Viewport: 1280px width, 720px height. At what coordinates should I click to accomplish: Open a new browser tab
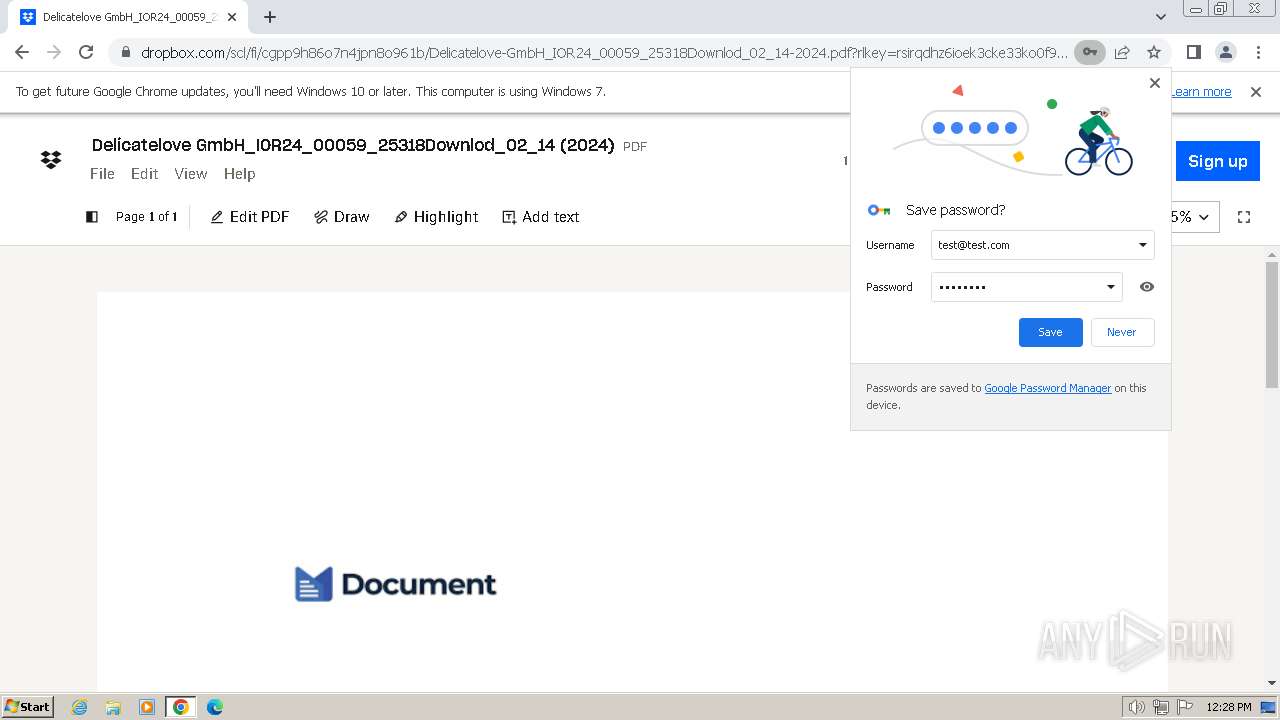tap(270, 17)
